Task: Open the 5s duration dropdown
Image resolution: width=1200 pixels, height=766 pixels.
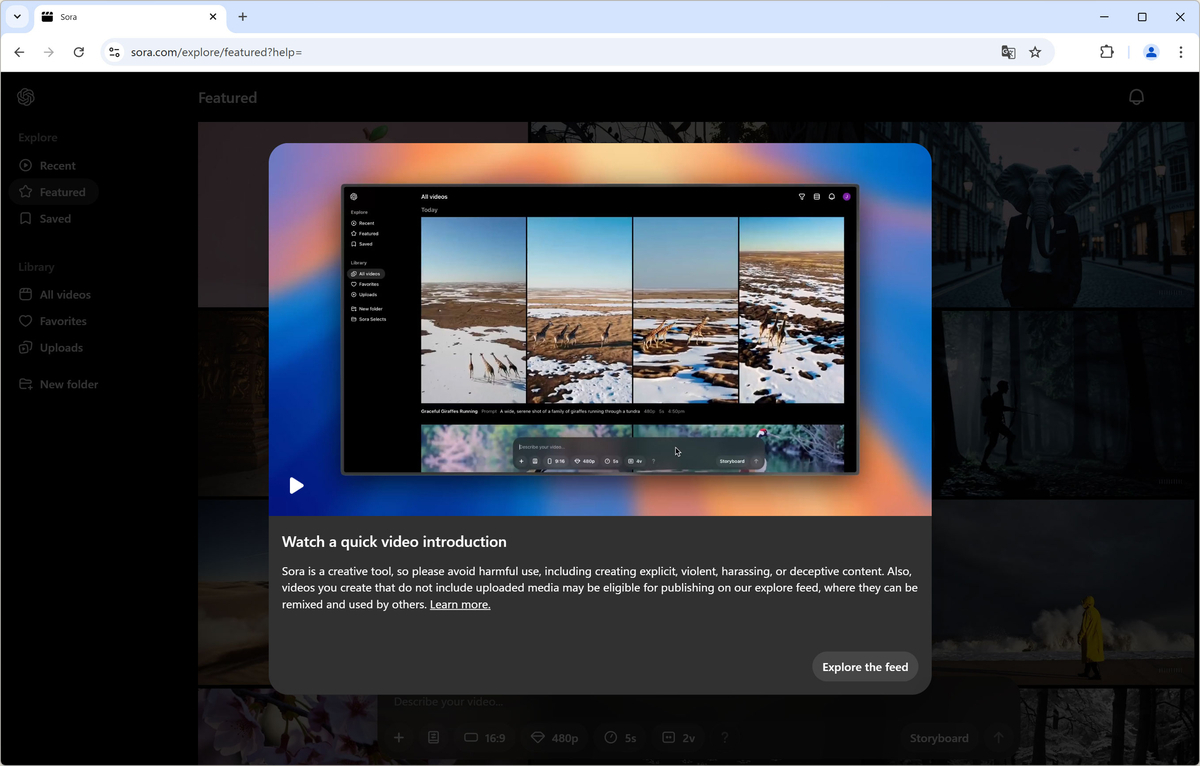Action: click(x=621, y=738)
